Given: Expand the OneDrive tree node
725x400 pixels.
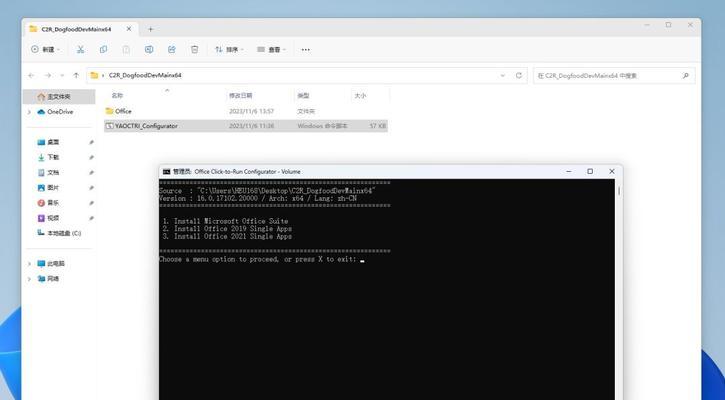Looking at the screenshot, I should point(30,112).
